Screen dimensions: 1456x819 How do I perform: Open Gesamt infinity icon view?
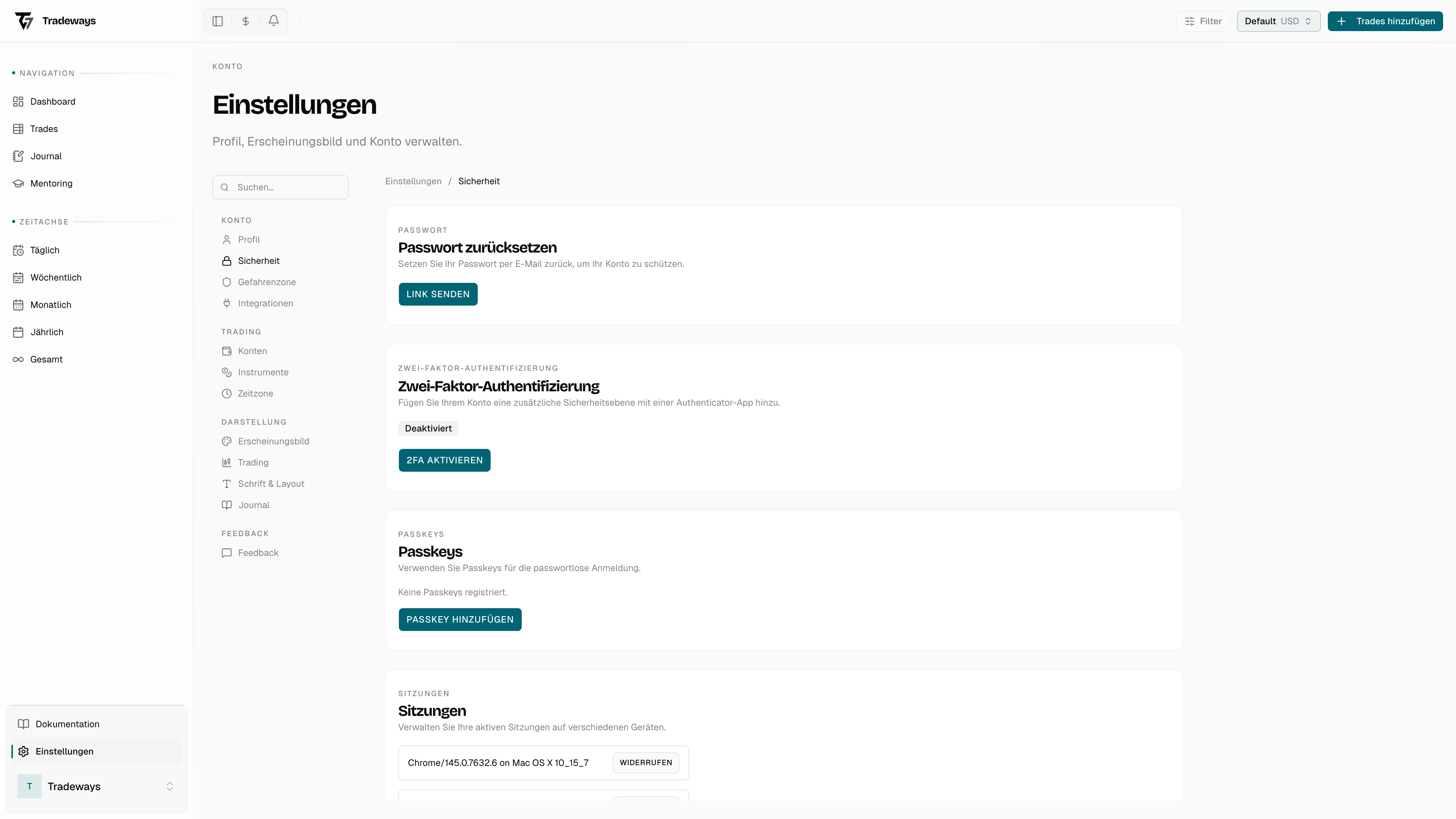[x=18, y=359]
